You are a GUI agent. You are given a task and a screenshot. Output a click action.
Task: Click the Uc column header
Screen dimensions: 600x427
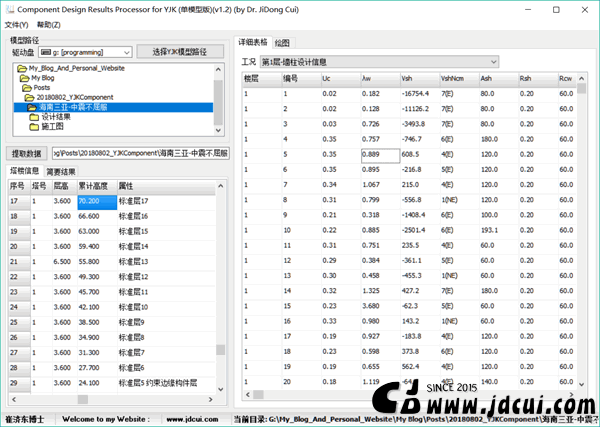tap(341, 78)
